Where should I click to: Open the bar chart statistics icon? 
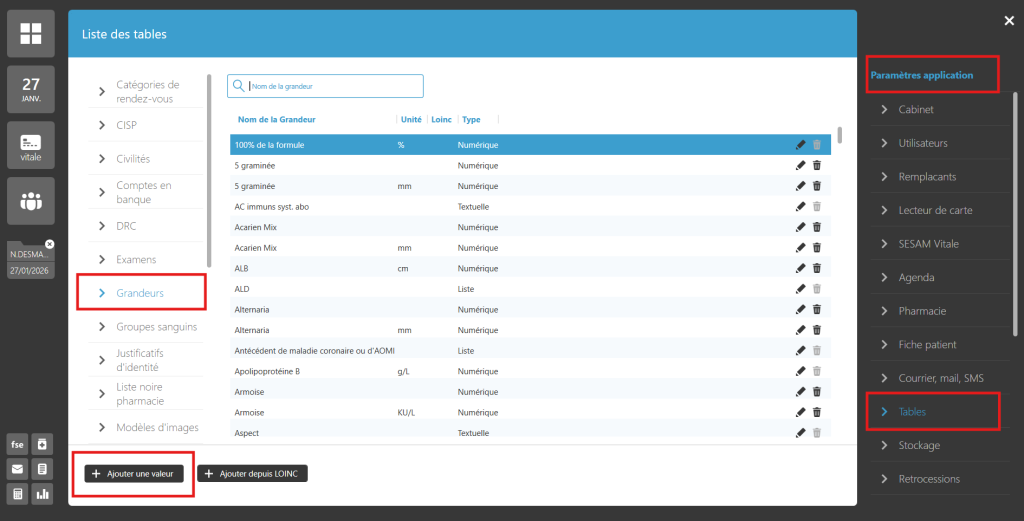[x=43, y=493]
